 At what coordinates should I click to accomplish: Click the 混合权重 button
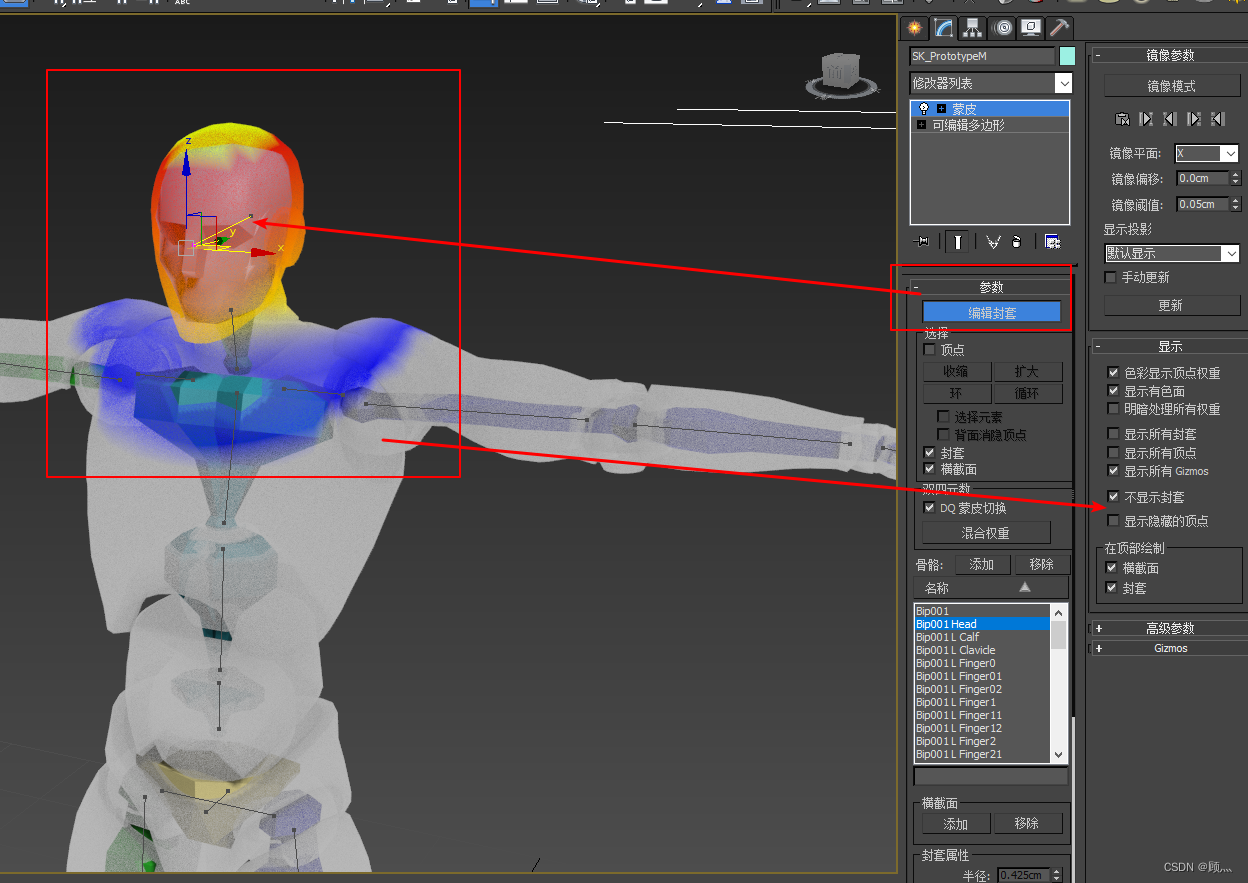986,533
